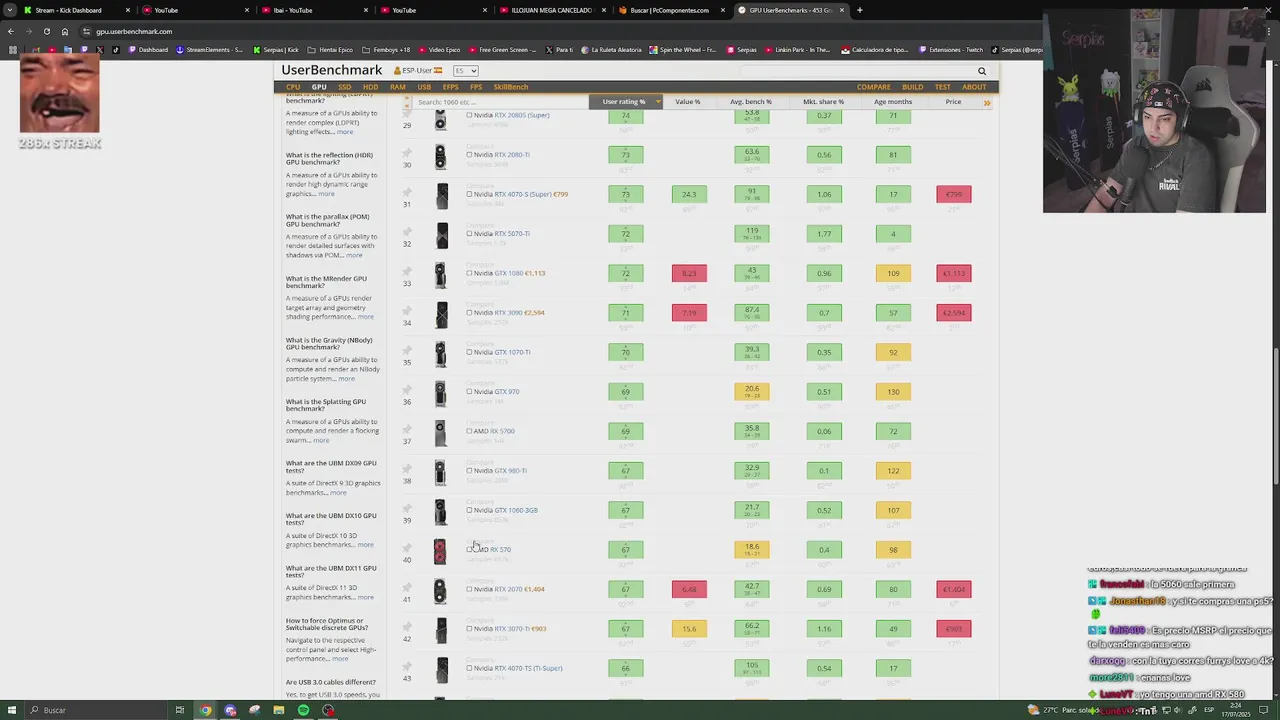Pin the GTX 1070-Ti row
The width and height of the screenshot is (1280, 720).
pyautogui.click(x=407, y=351)
